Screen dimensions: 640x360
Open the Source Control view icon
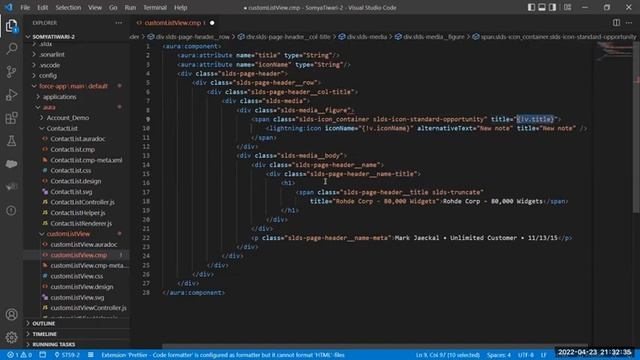click(x=11, y=72)
